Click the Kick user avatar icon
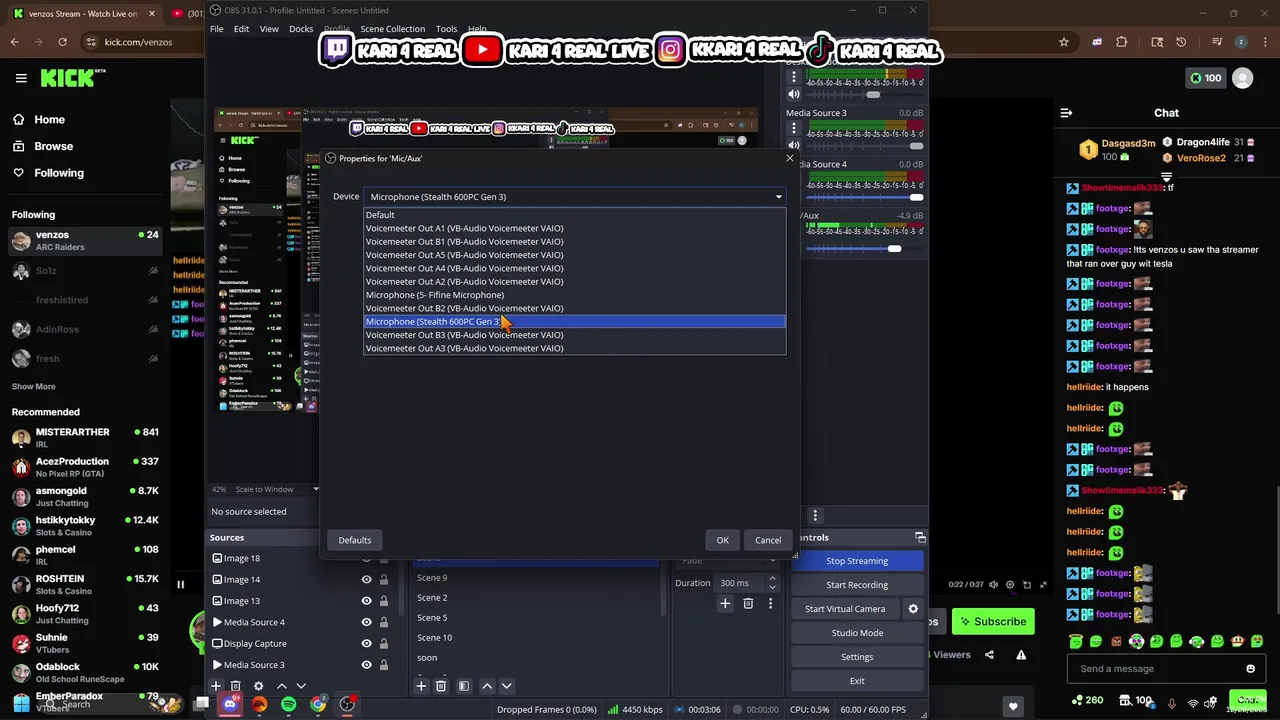This screenshot has height=720, width=1280. click(x=1242, y=78)
